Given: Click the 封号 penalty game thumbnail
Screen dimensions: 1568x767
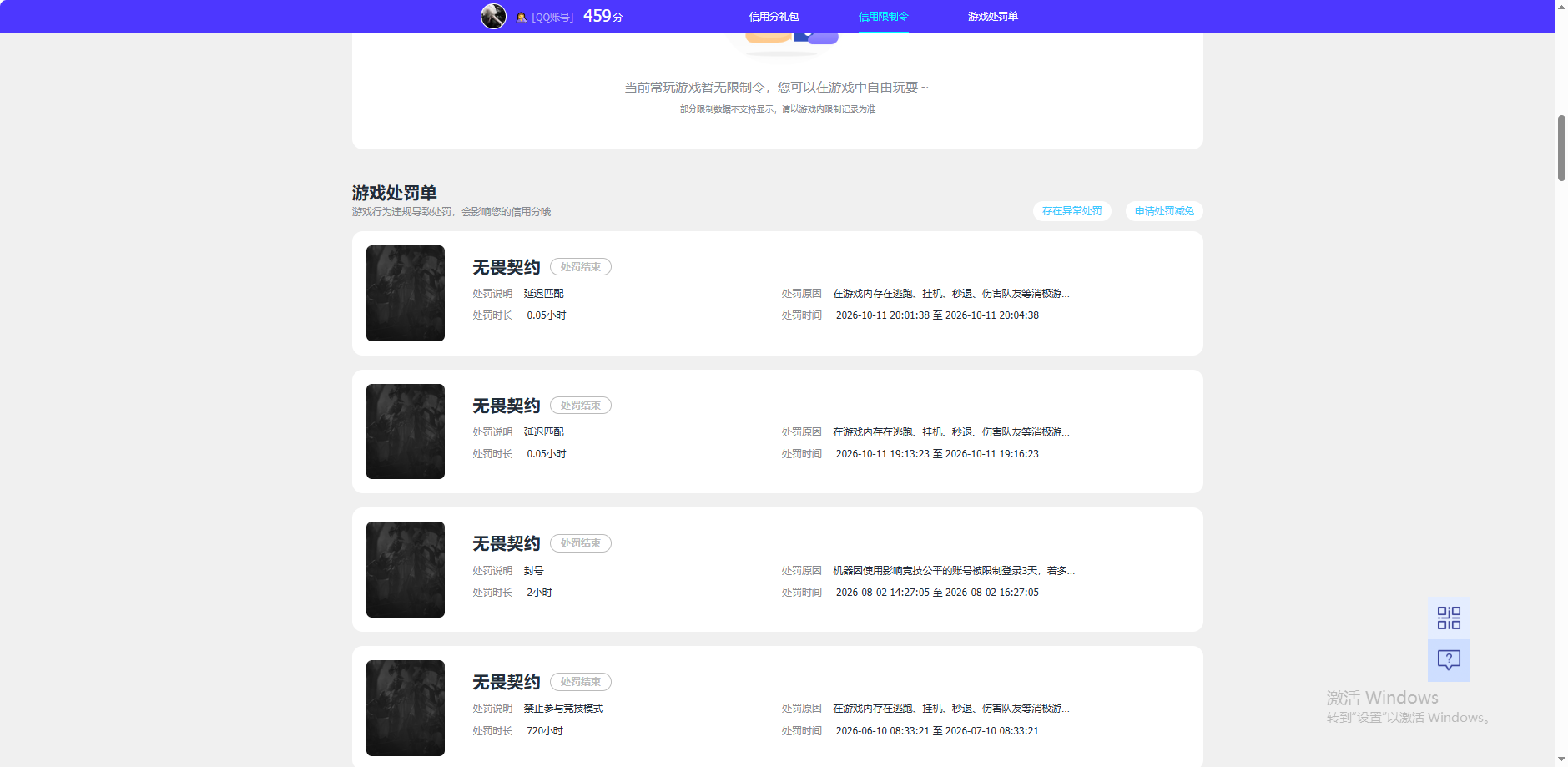Looking at the screenshot, I should pos(406,569).
